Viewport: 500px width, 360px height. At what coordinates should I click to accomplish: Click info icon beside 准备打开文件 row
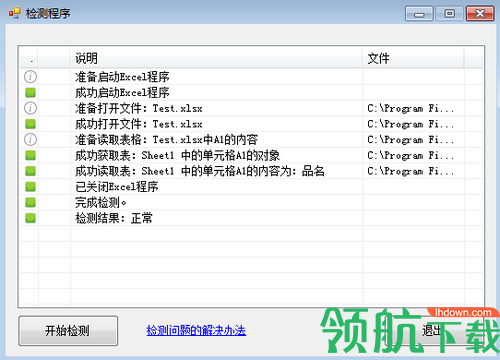tap(30, 108)
